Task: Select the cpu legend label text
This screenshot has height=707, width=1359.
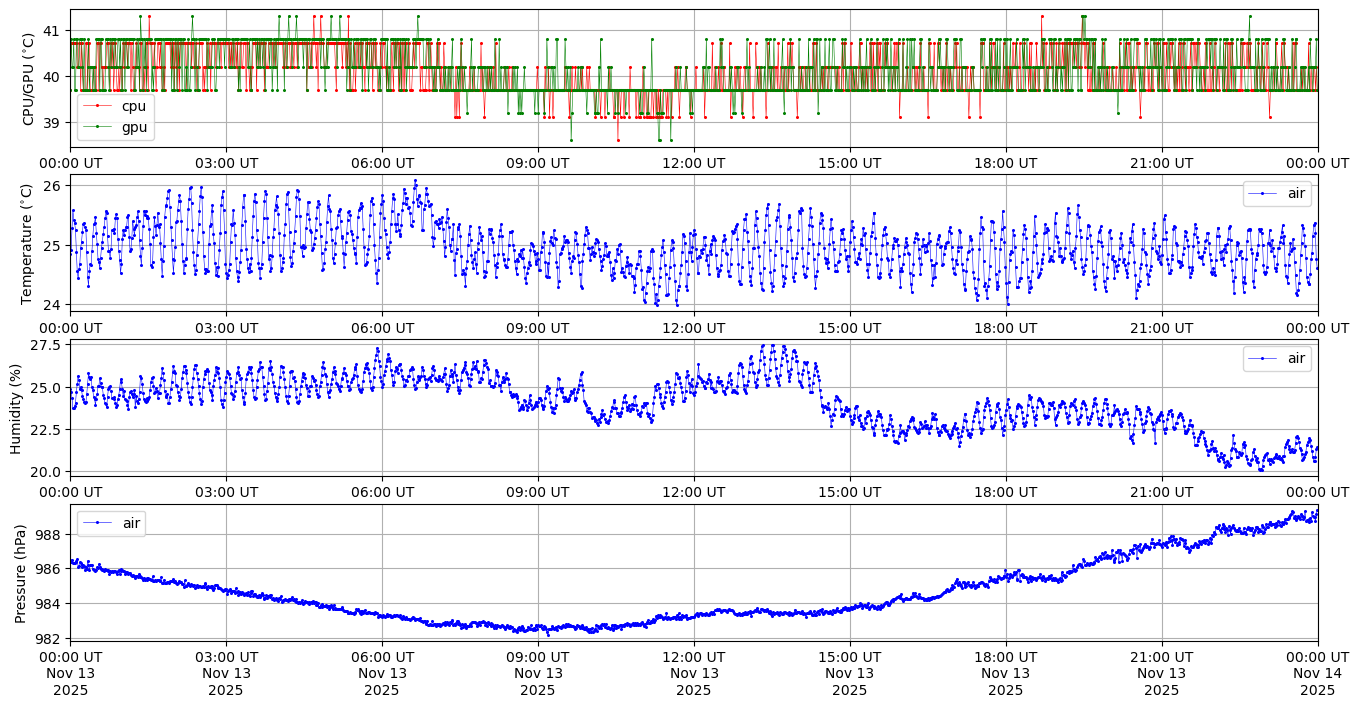Action: (134, 106)
